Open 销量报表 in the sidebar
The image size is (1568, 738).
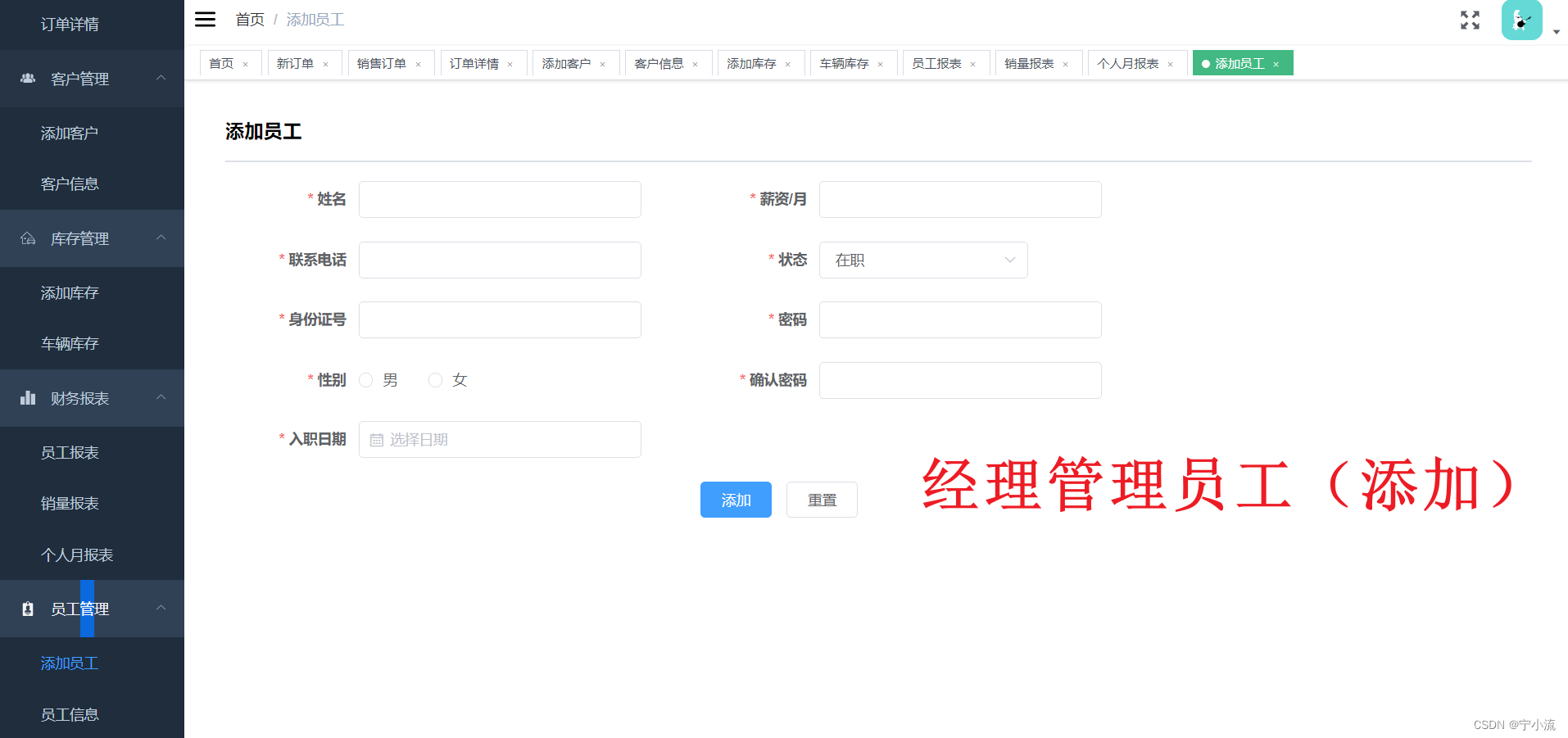tap(92, 503)
